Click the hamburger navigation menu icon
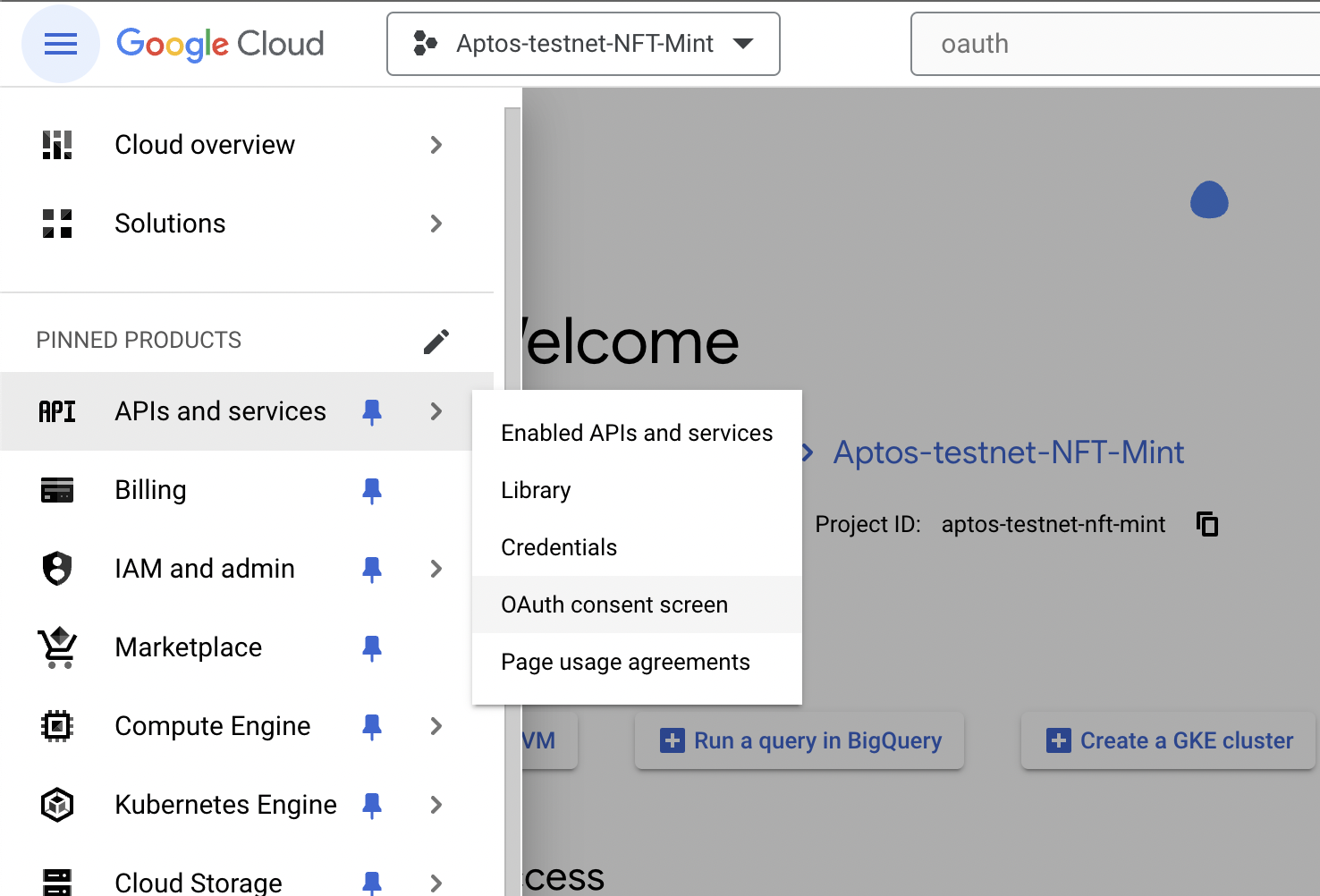 (60, 44)
